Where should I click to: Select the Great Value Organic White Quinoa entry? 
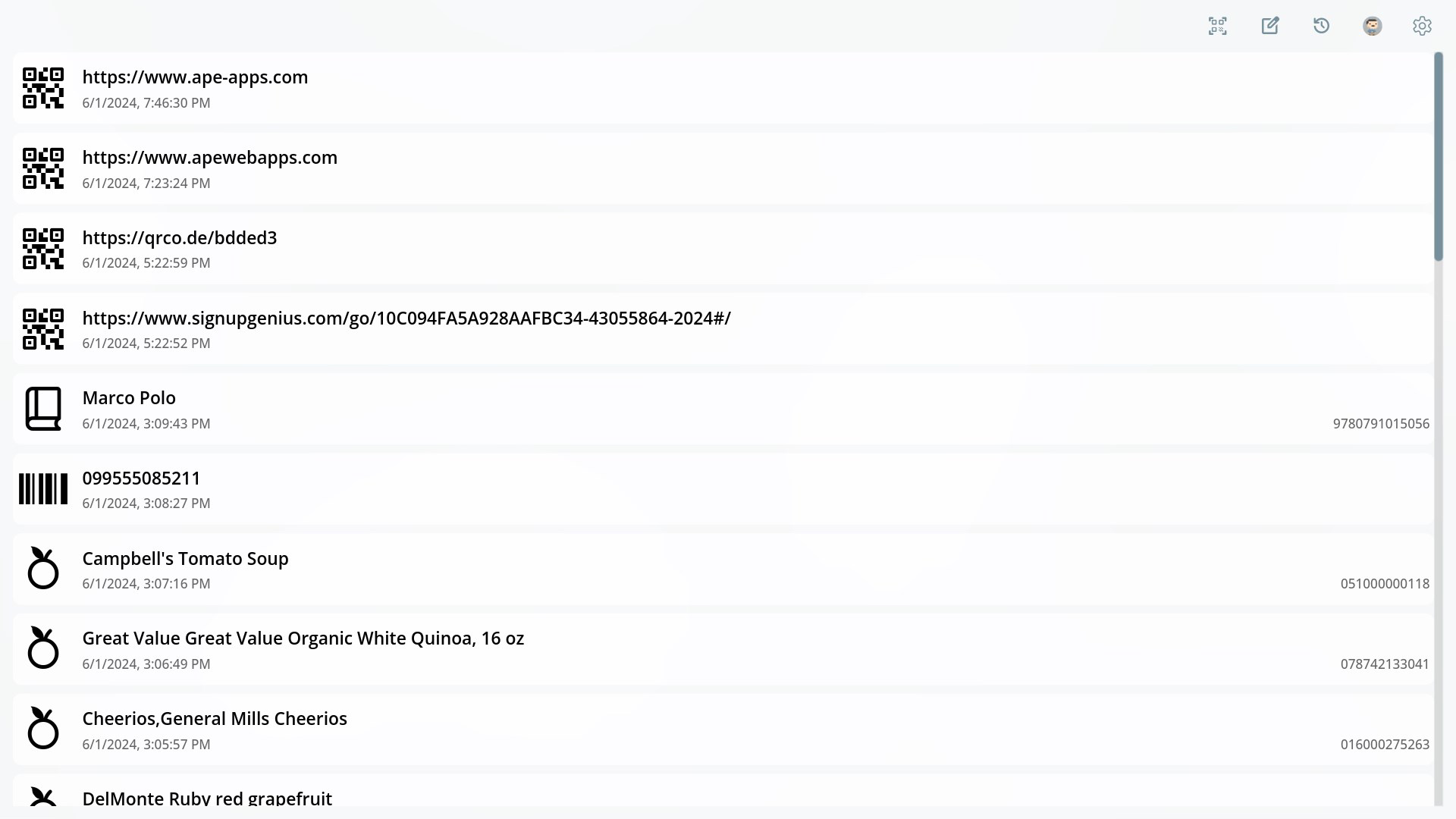coord(303,638)
